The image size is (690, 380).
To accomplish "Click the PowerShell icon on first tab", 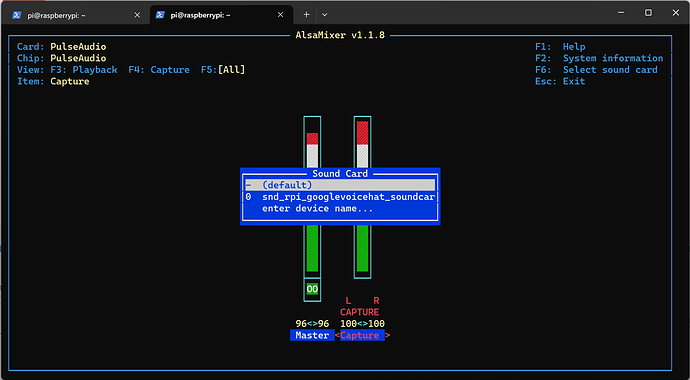I will pos(17,15).
